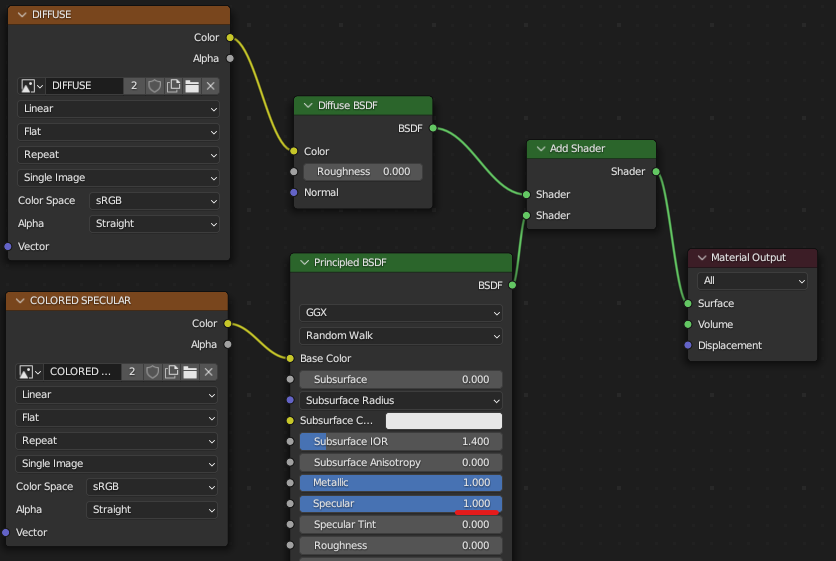Open Random Walk subsurface method dropdown
This screenshot has width=836, height=561.
(x=401, y=335)
